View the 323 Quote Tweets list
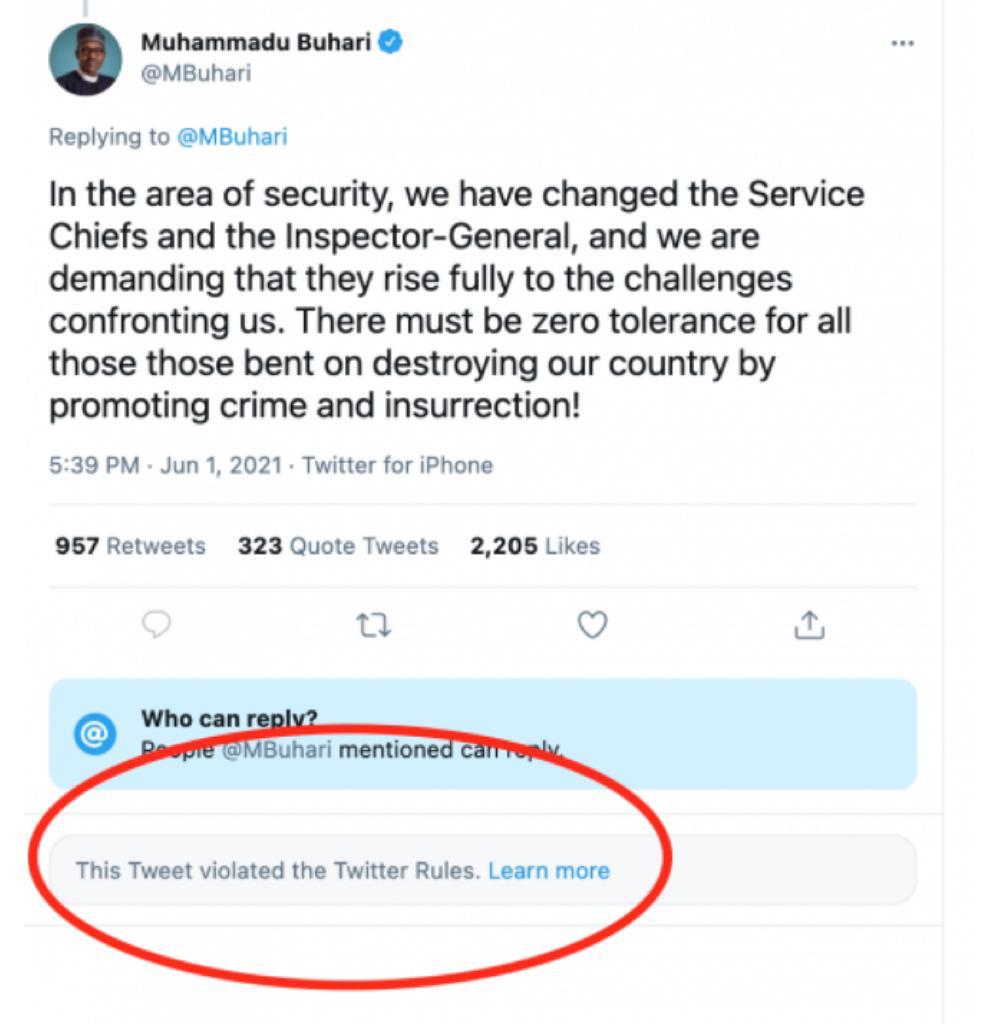 [x=338, y=546]
